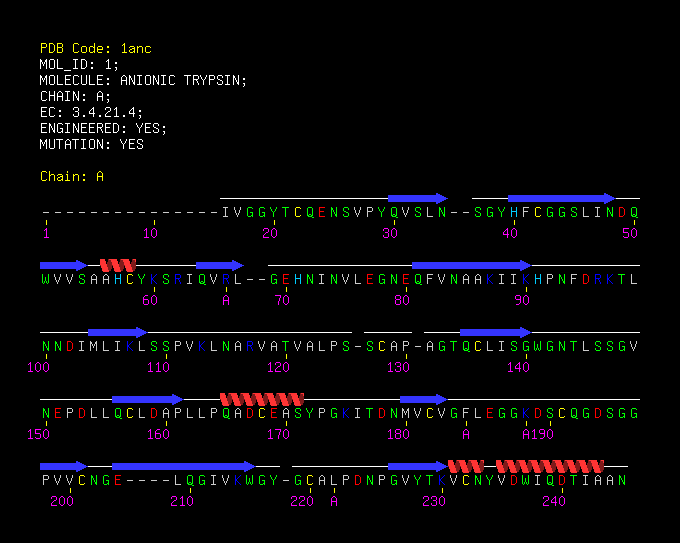Select residue number label 180
This screenshot has width=680, height=543.
[x=399, y=434]
